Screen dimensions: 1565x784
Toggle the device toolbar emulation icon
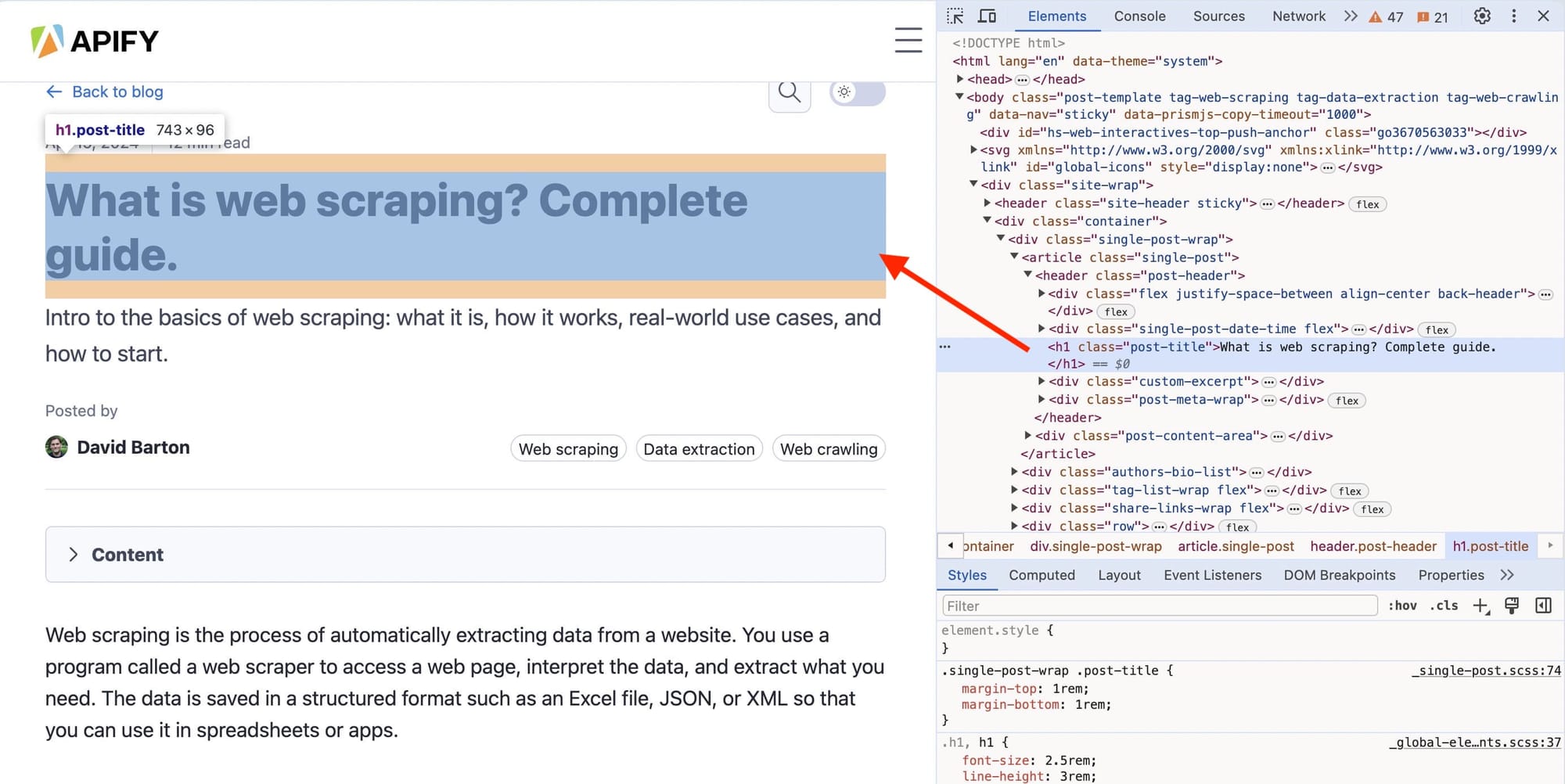point(987,16)
